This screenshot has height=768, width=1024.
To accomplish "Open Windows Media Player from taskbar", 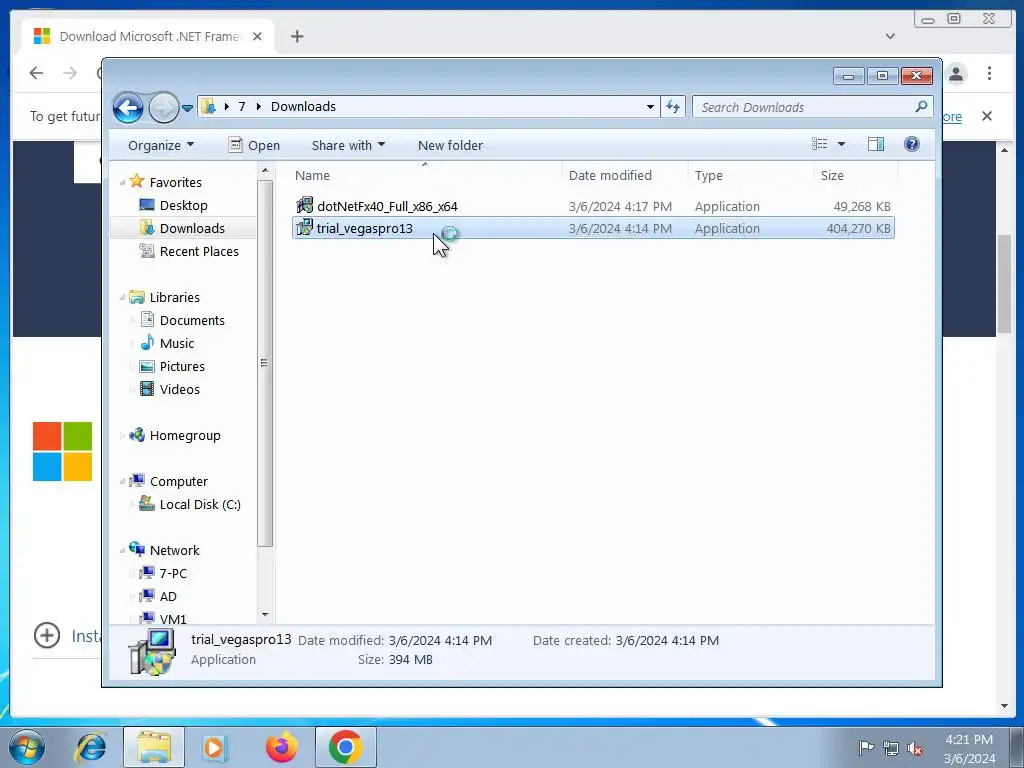I will (x=215, y=748).
